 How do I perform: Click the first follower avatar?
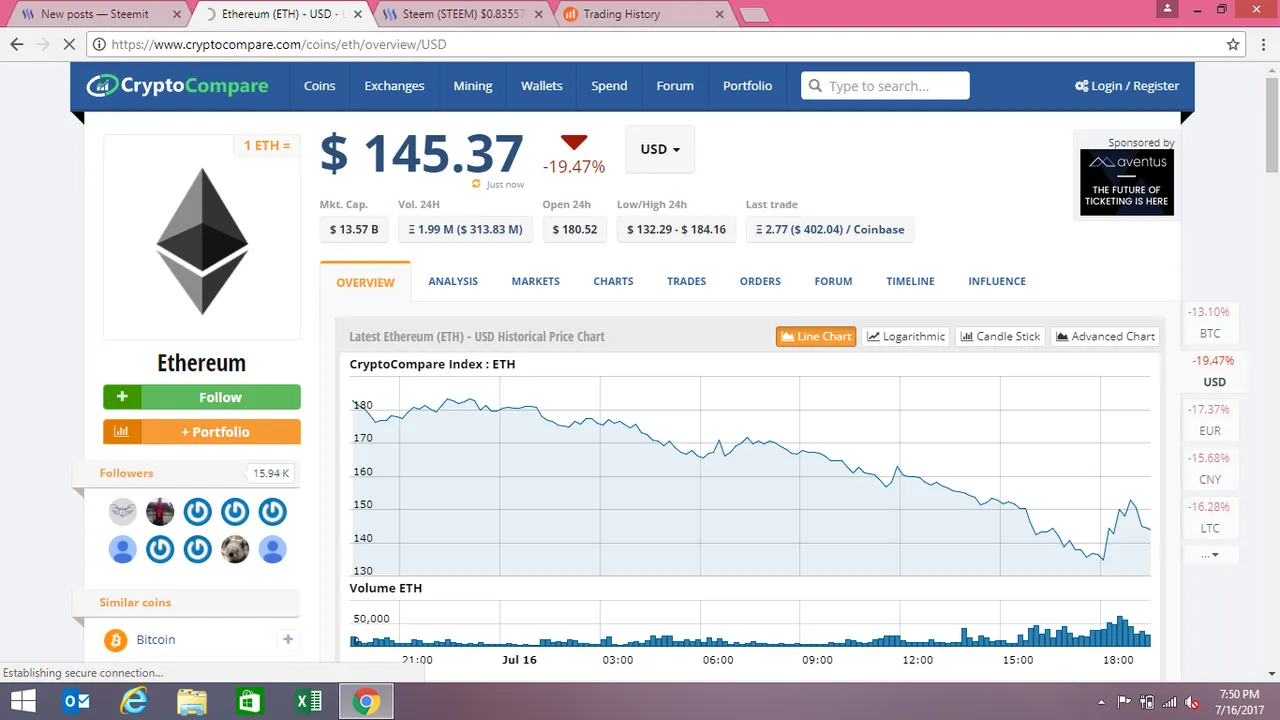point(122,512)
